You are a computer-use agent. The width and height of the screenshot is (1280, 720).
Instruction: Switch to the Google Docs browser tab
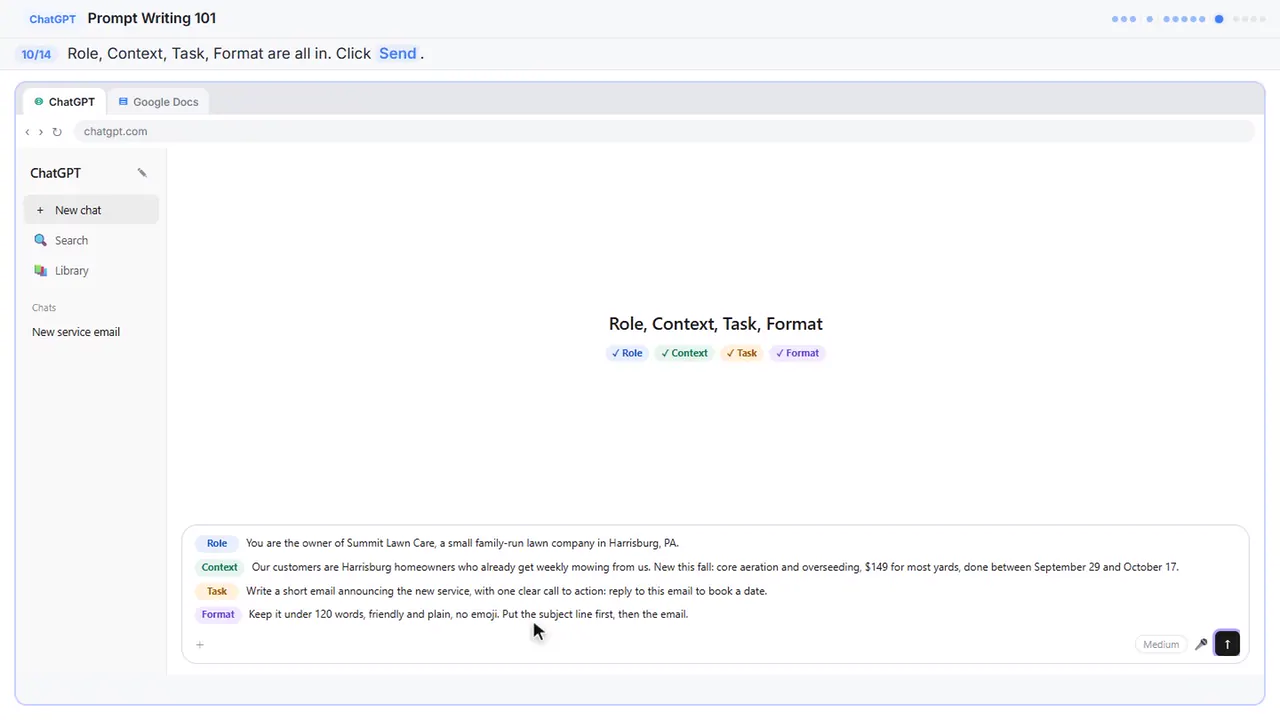click(x=158, y=102)
